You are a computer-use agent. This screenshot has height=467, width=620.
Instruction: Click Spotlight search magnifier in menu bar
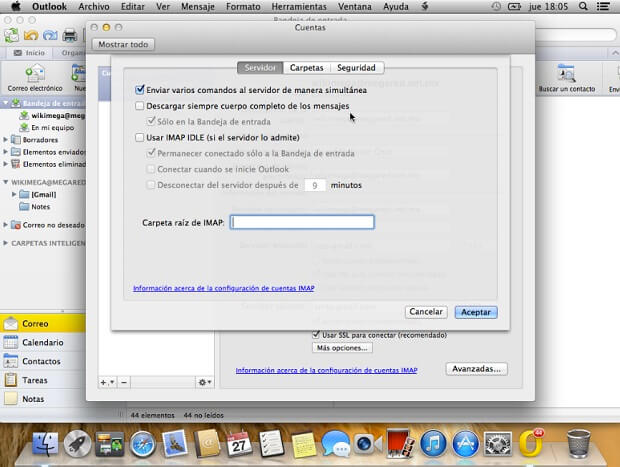pos(583,6)
